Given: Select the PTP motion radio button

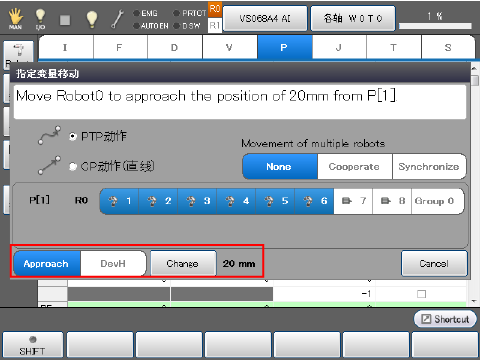Looking at the screenshot, I should coord(73,136).
